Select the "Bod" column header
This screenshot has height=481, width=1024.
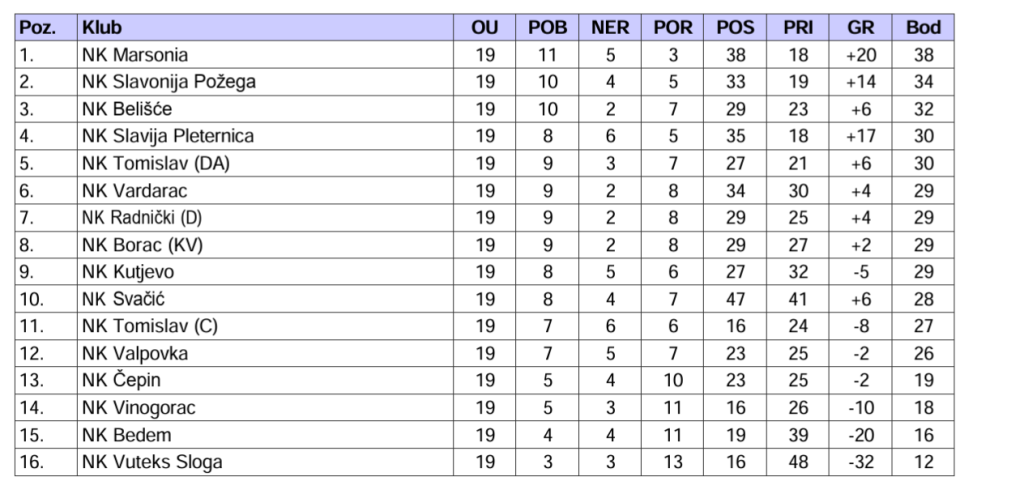pos(923,28)
